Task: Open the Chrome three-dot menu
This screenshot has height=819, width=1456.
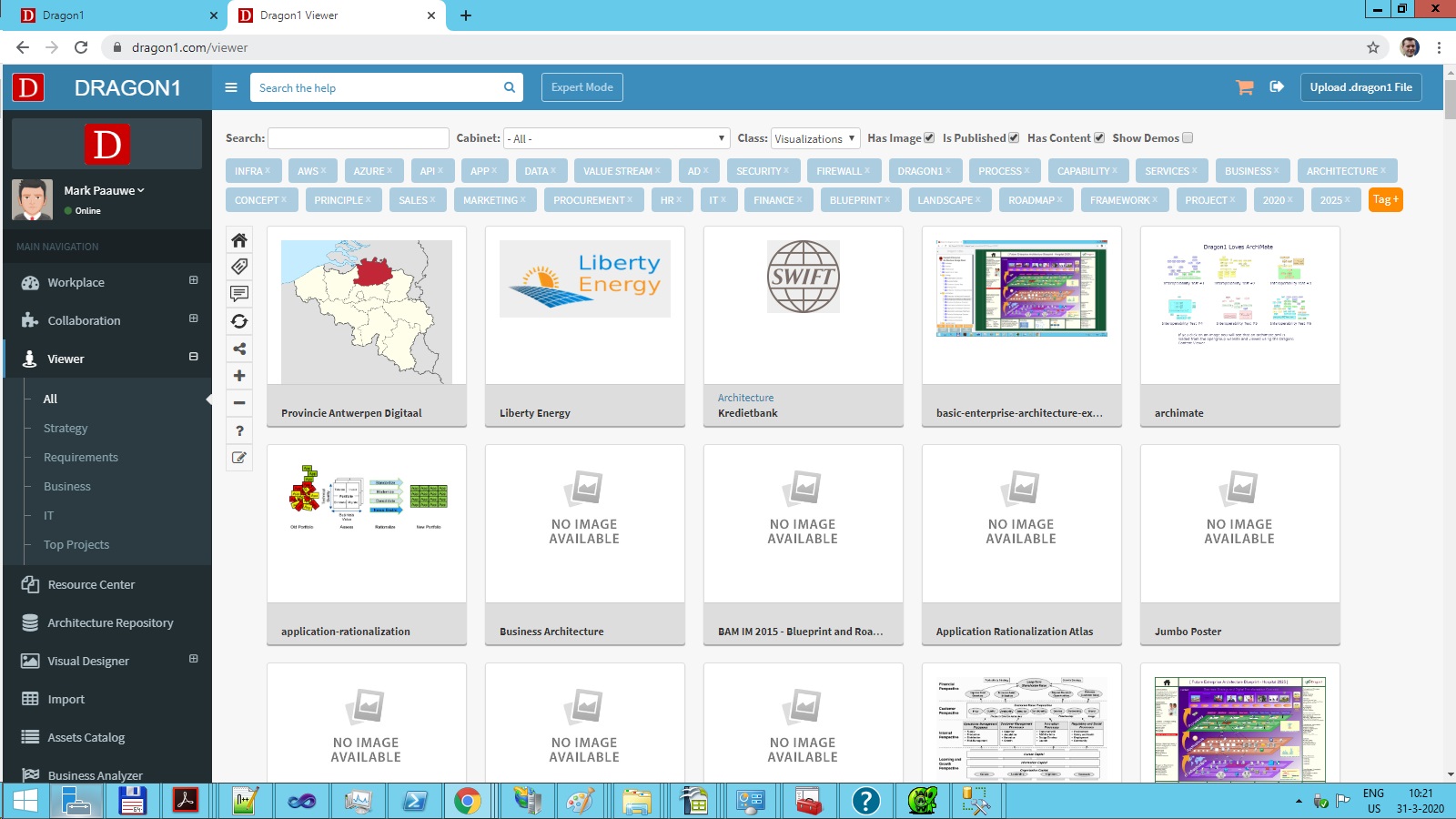Action: tap(1439, 47)
